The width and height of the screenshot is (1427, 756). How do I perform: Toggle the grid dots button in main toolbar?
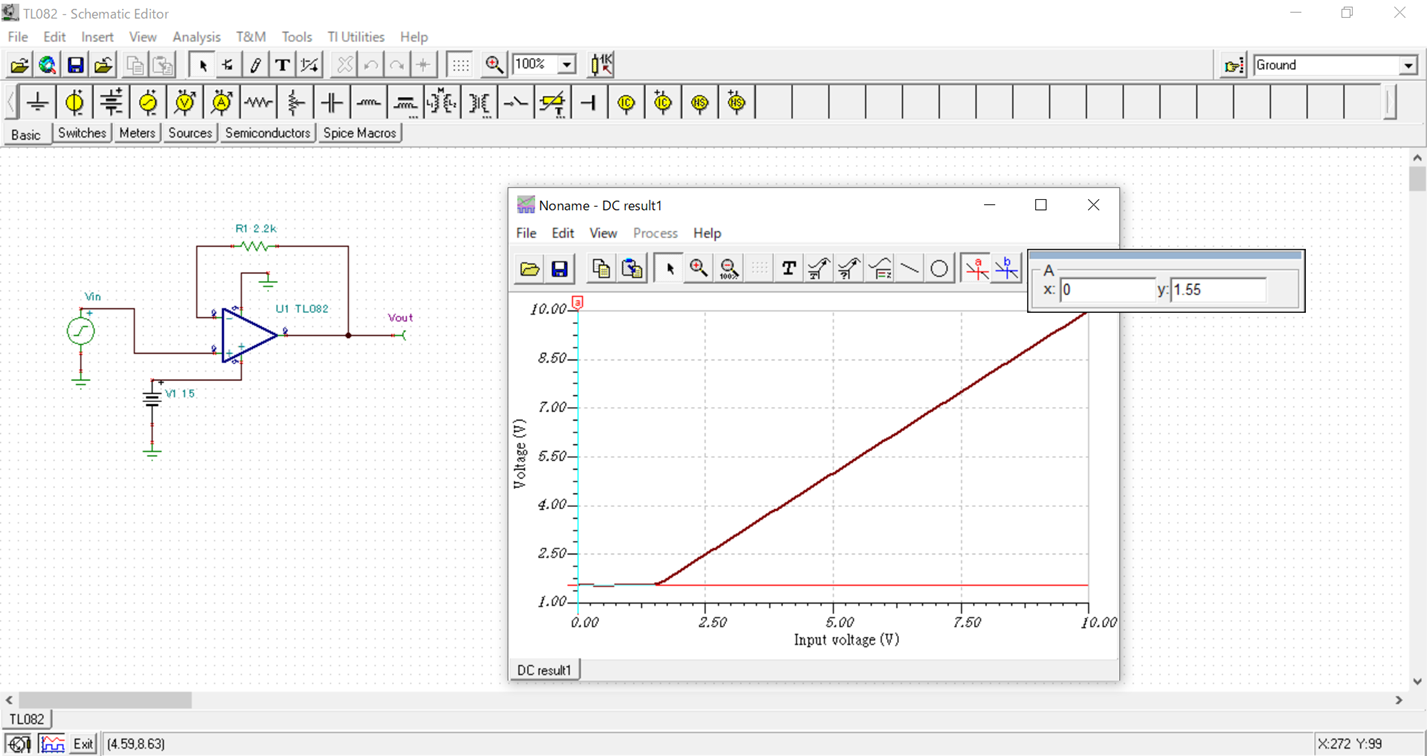[x=460, y=65]
